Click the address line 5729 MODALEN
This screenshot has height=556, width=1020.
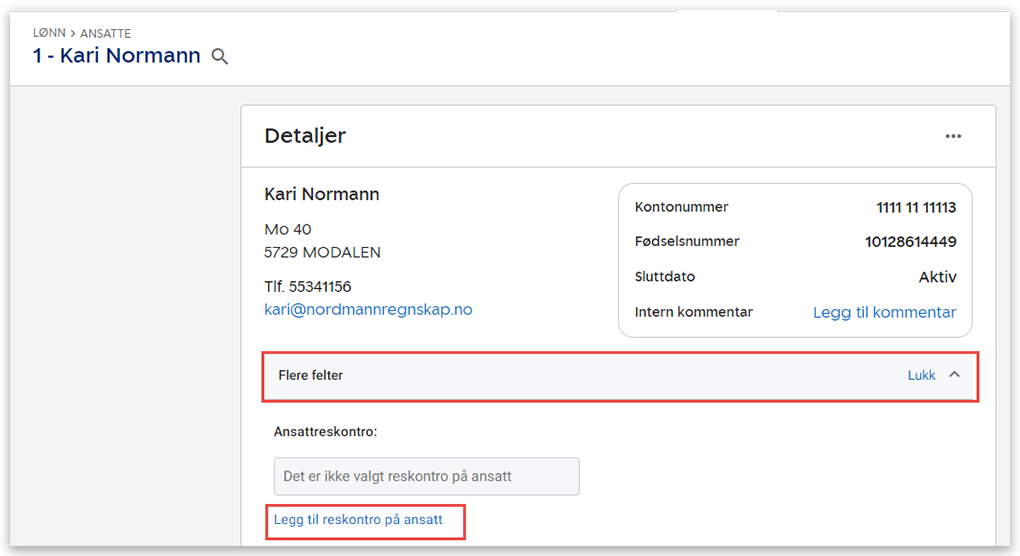click(322, 252)
